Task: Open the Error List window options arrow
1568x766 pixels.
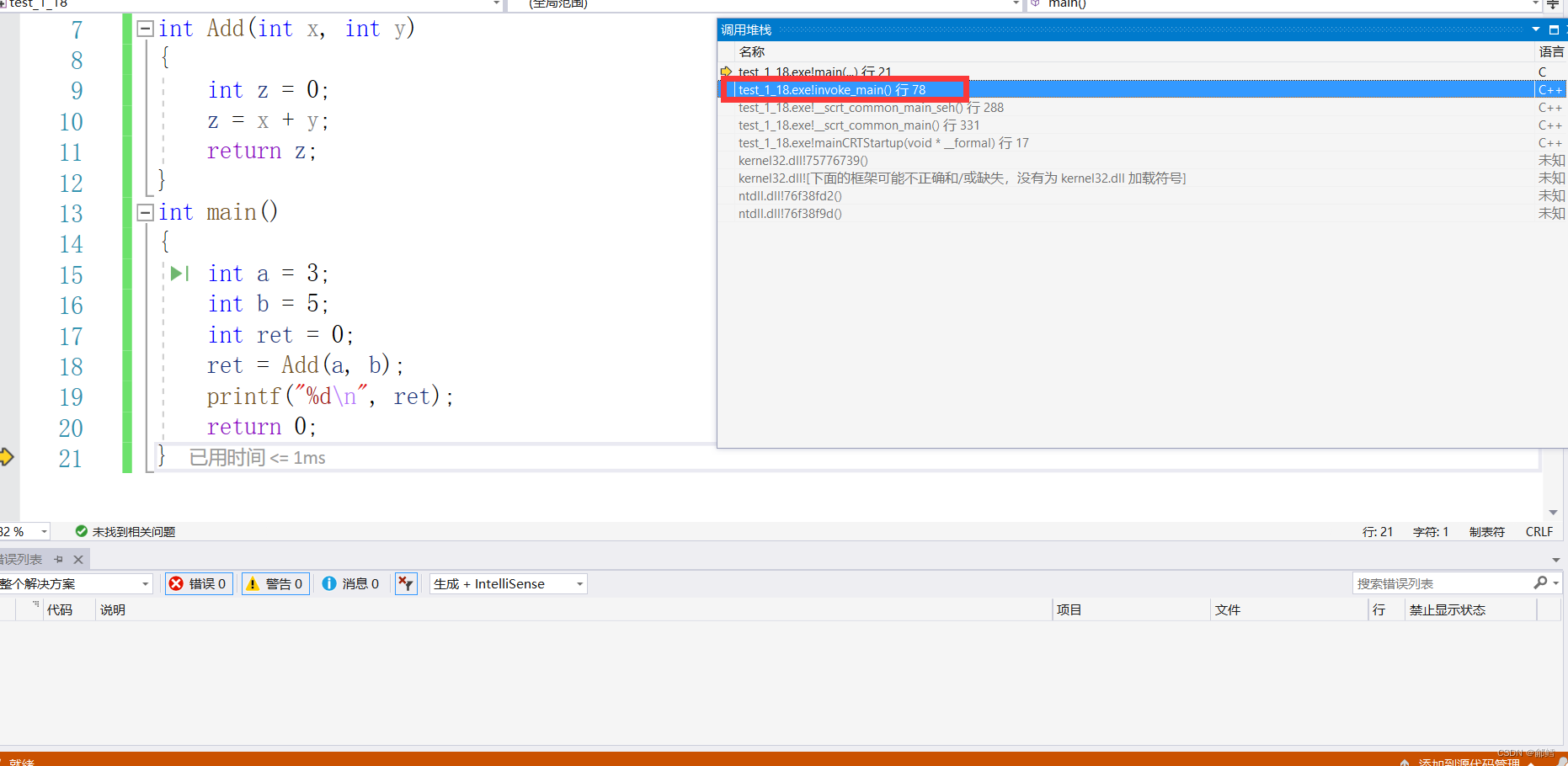Action: coord(1555,559)
